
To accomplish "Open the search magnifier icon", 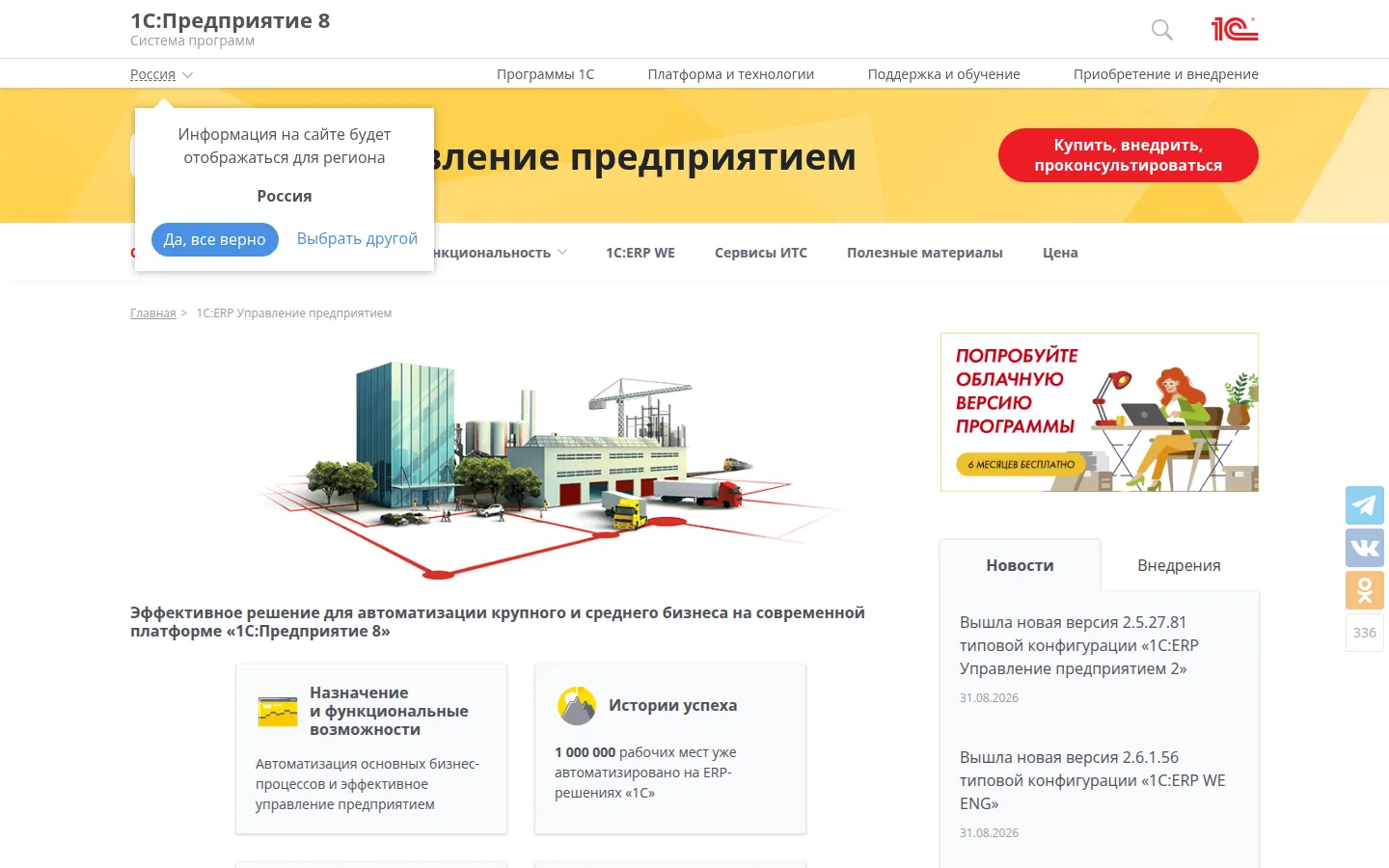I will pyautogui.click(x=1162, y=30).
